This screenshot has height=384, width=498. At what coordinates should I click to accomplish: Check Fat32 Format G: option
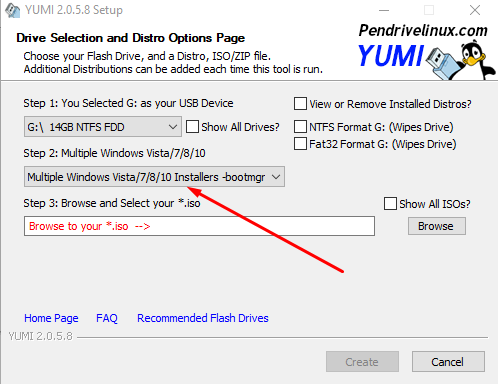pos(300,144)
